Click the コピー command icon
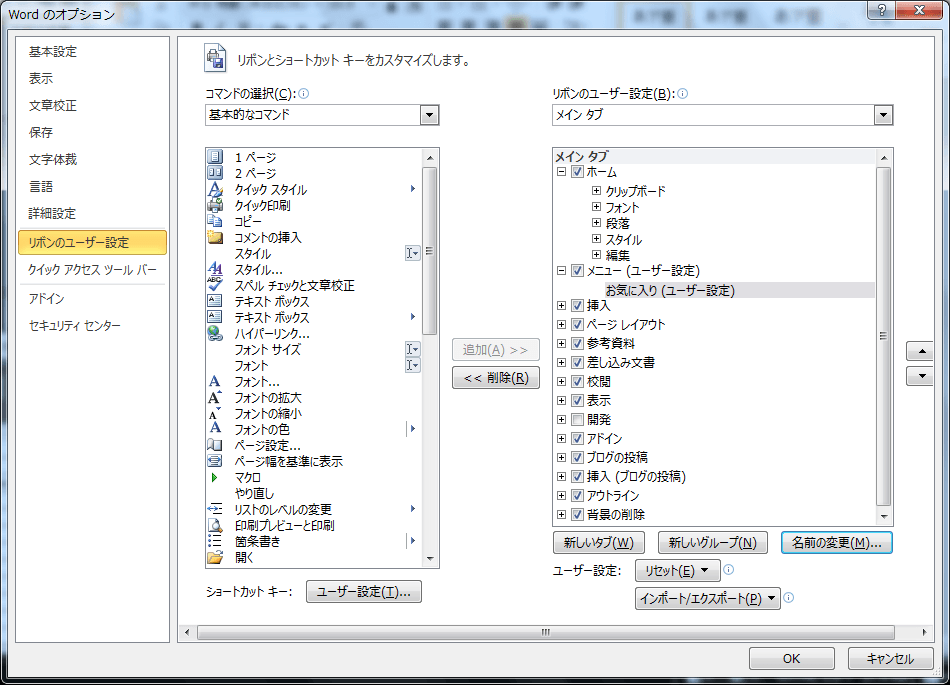This screenshot has width=950, height=685. (215, 221)
